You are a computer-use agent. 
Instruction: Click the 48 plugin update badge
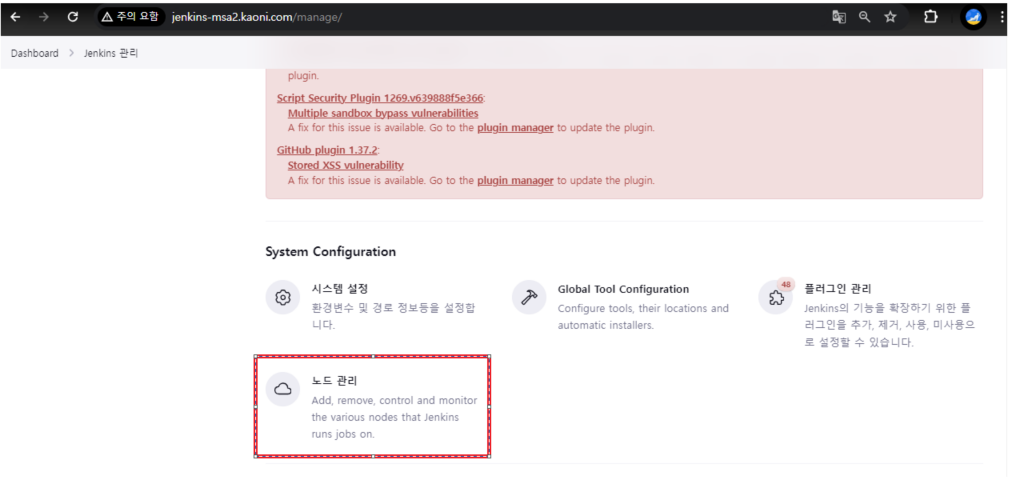pos(785,285)
